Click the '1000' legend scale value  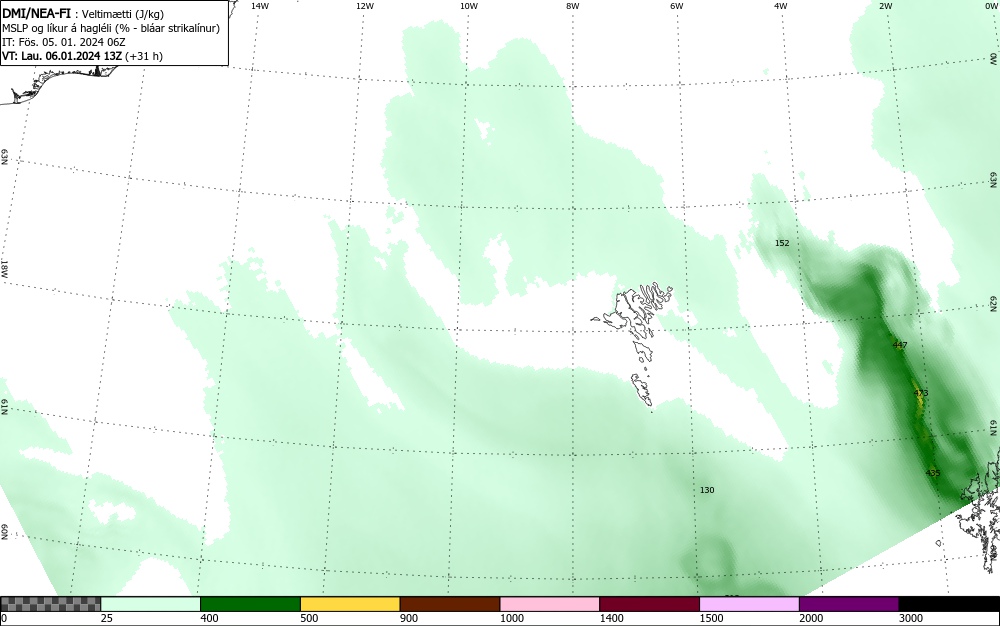(x=511, y=618)
